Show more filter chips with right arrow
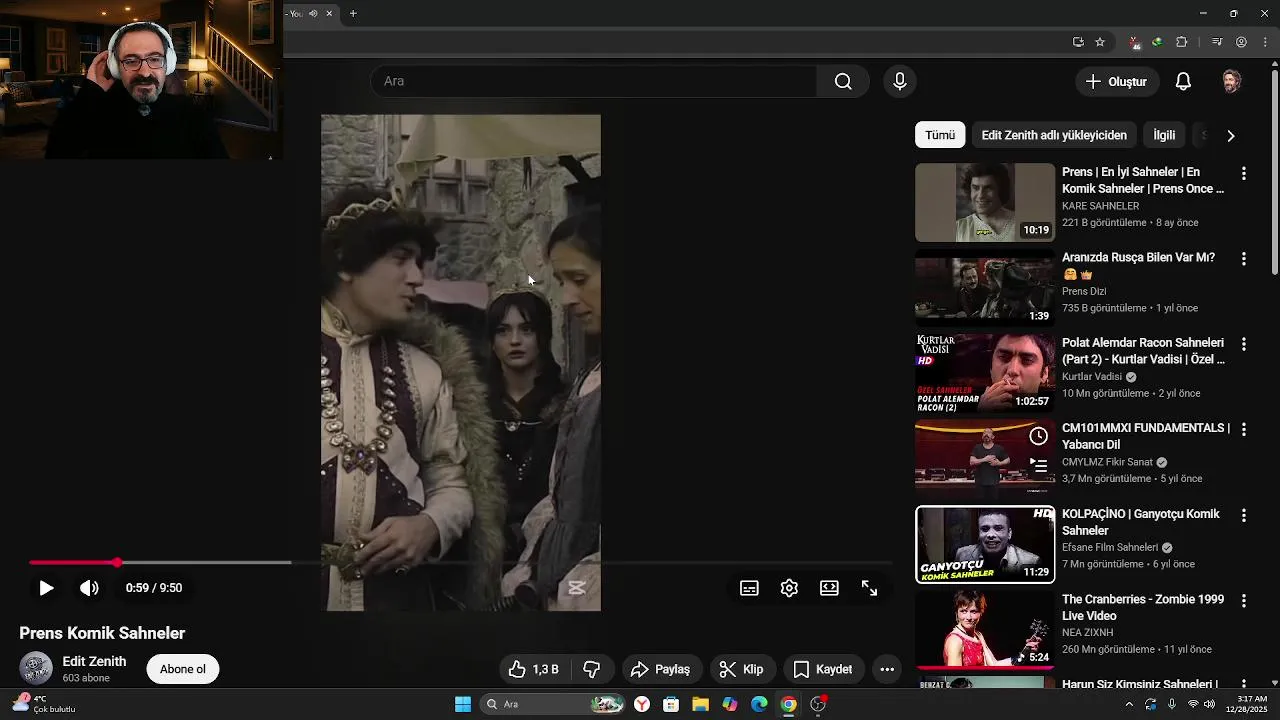 tap(1231, 135)
